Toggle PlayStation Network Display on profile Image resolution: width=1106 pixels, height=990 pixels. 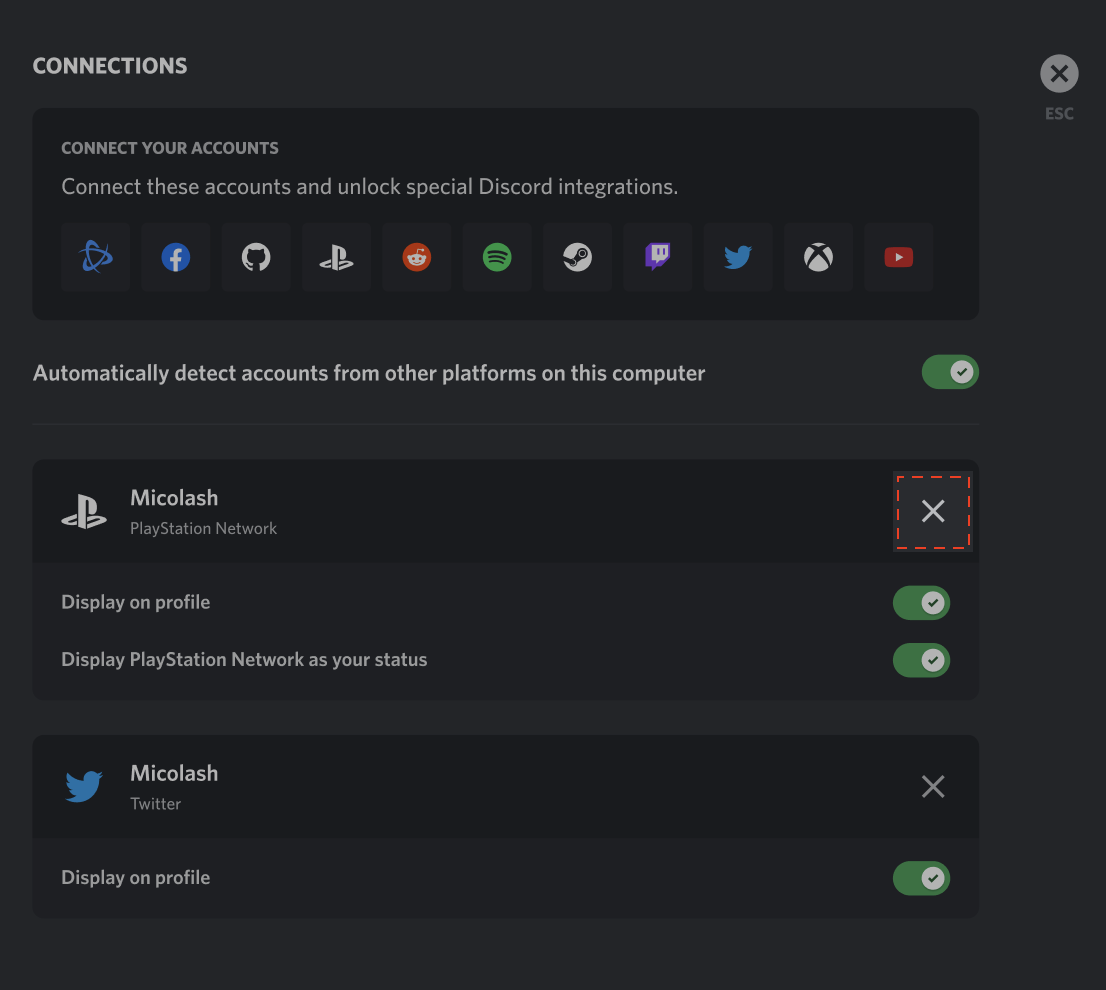[921, 603]
